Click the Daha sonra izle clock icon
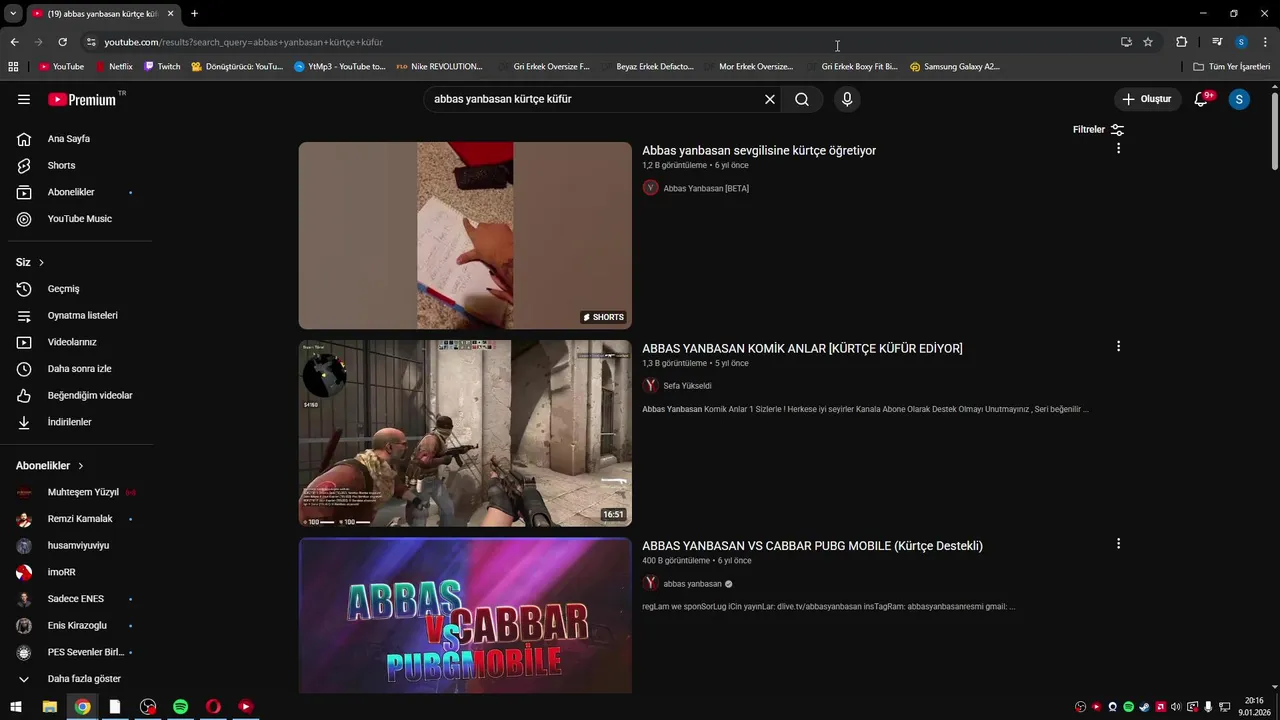The height and width of the screenshot is (720, 1280). point(24,369)
